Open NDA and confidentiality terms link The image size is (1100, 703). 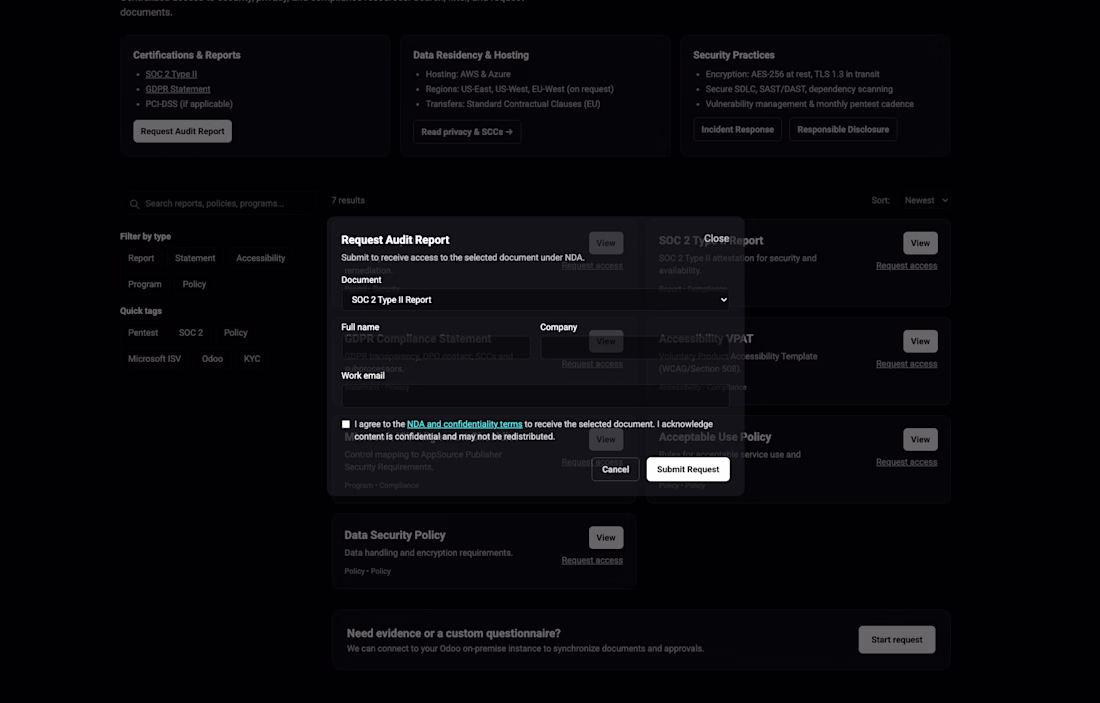(464, 424)
